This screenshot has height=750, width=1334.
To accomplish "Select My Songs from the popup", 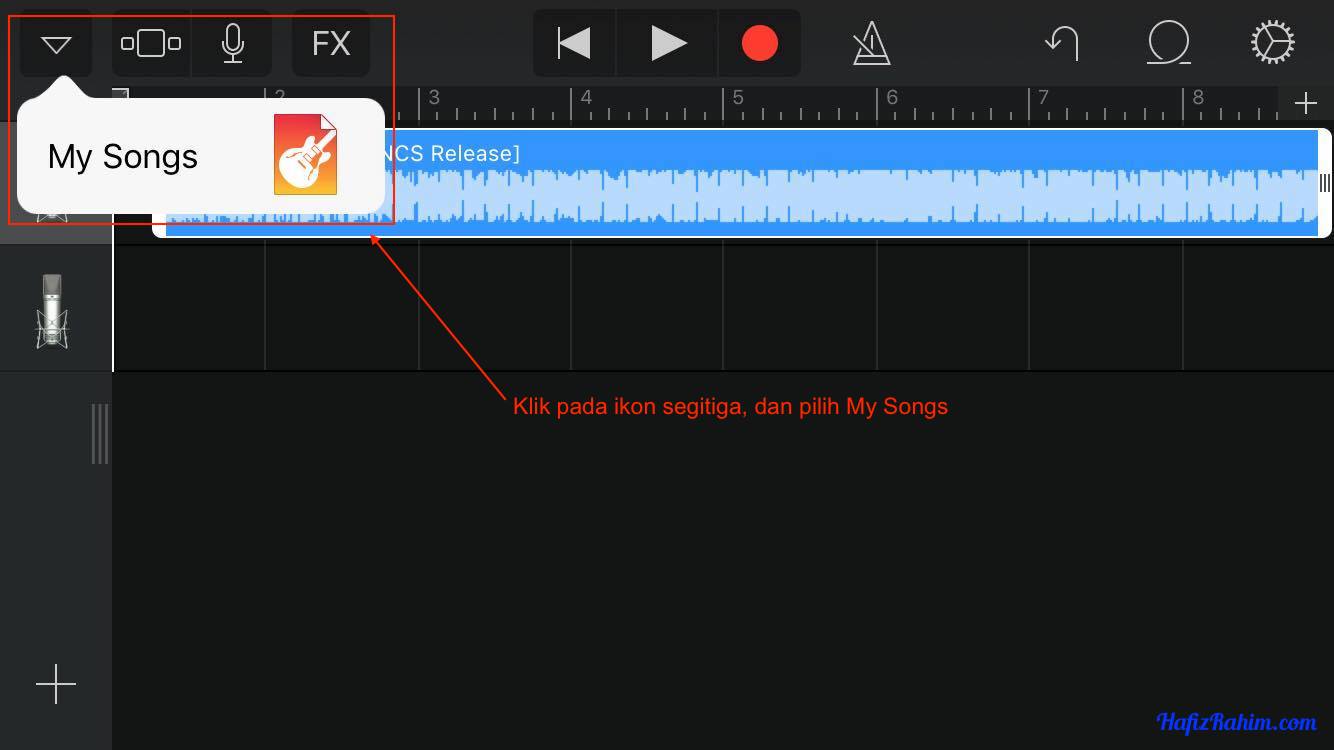I will (x=123, y=157).
